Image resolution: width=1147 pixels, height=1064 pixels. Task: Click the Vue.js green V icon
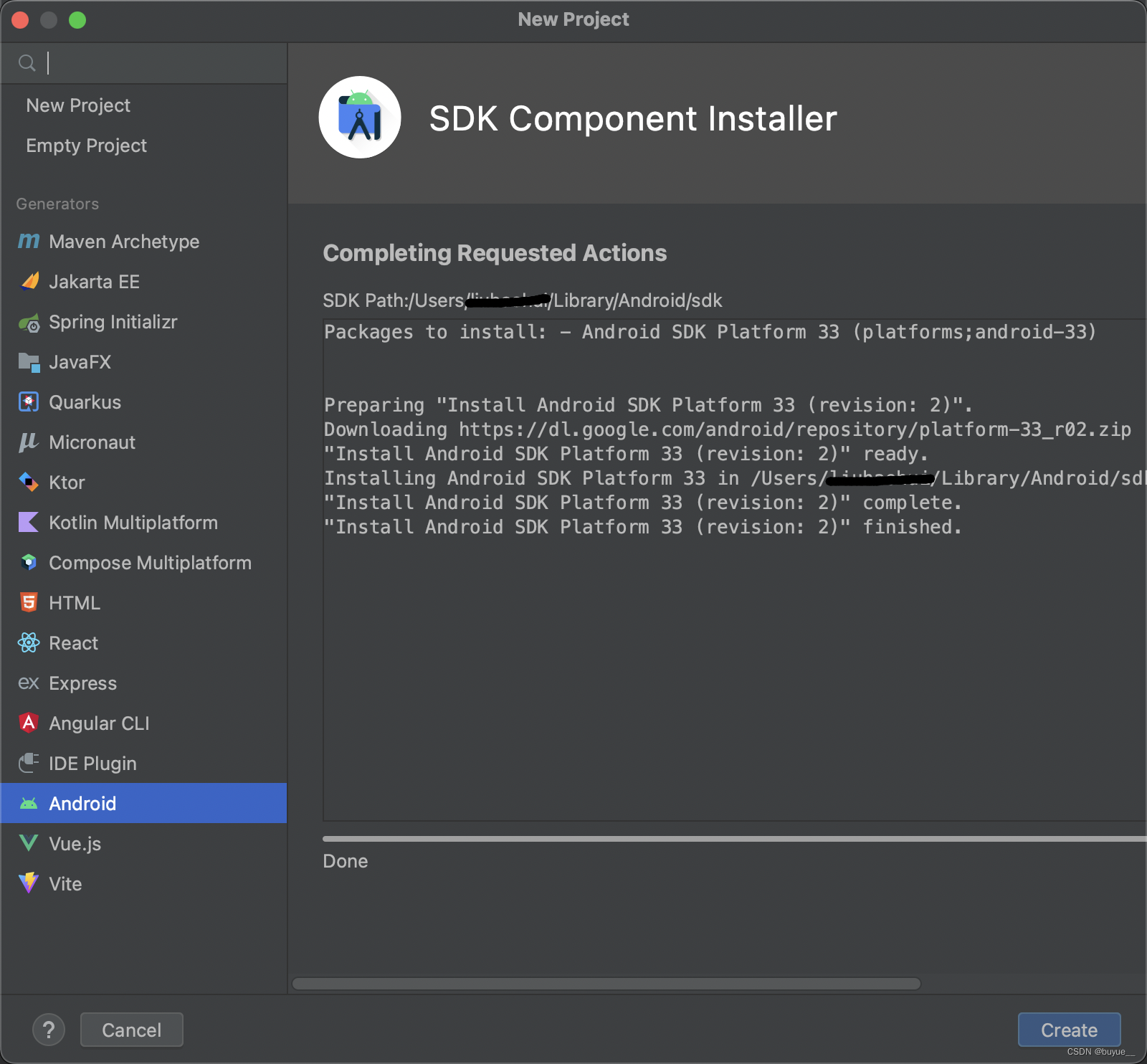(x=29, y=843)
